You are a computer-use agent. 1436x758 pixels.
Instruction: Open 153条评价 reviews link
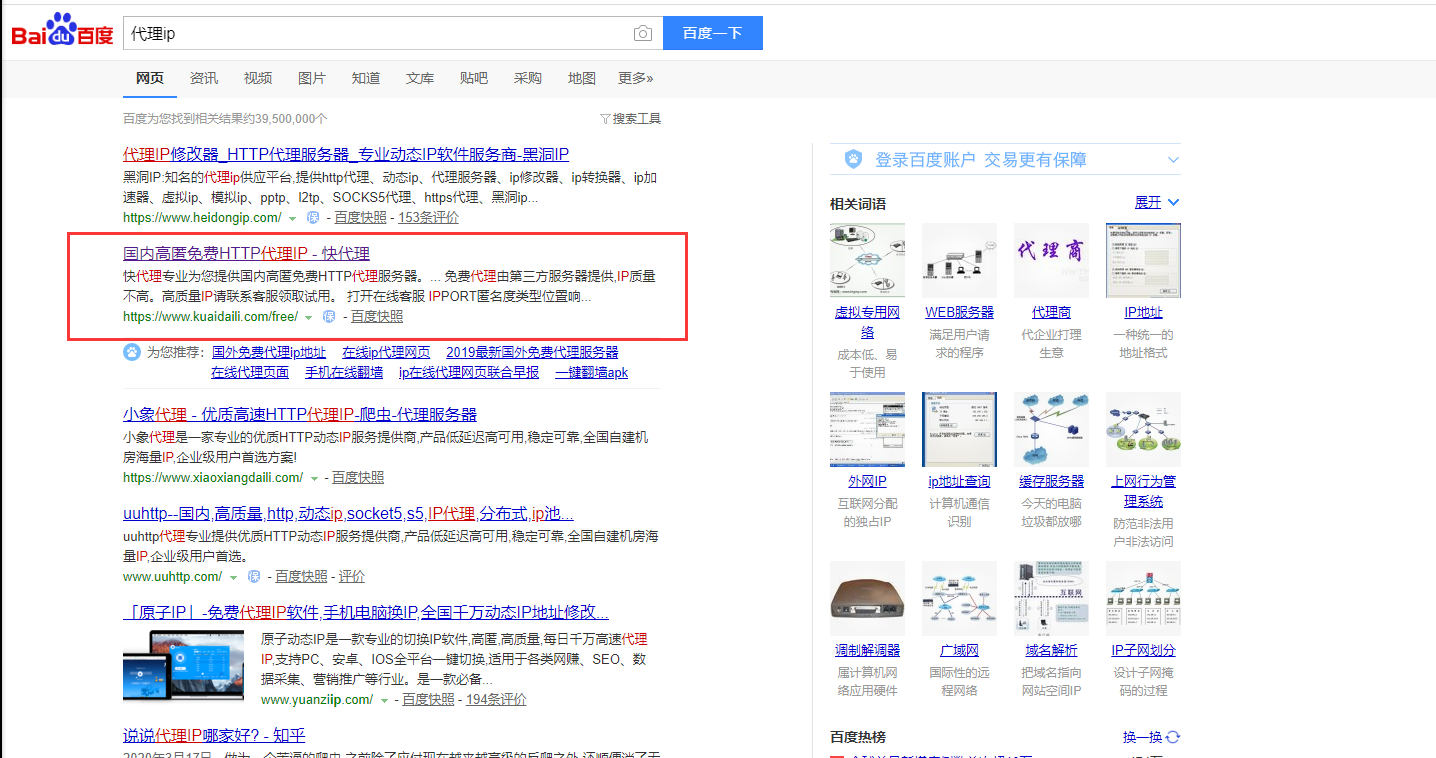429,218
